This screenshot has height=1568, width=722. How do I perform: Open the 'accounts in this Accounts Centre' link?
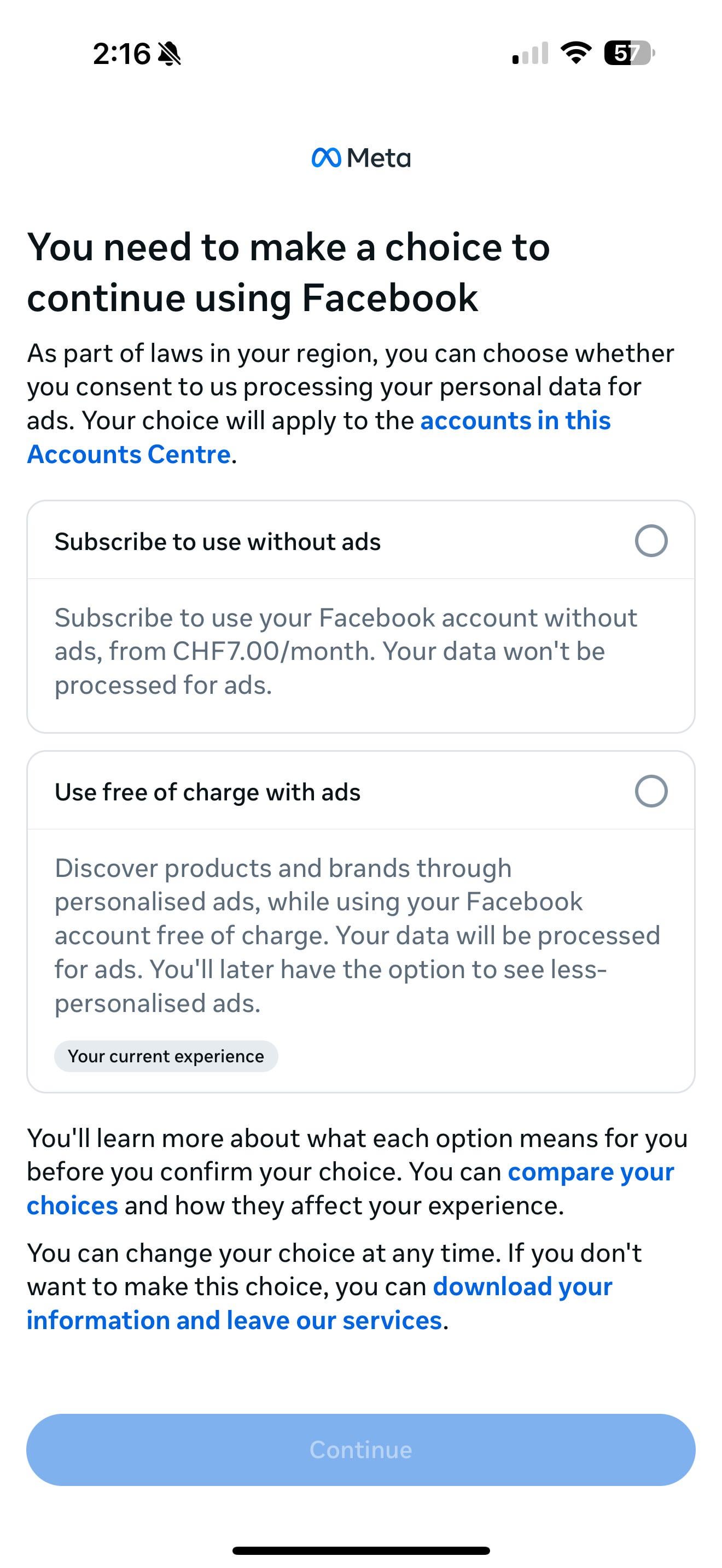pyautogui.click(x=318, y=437)
